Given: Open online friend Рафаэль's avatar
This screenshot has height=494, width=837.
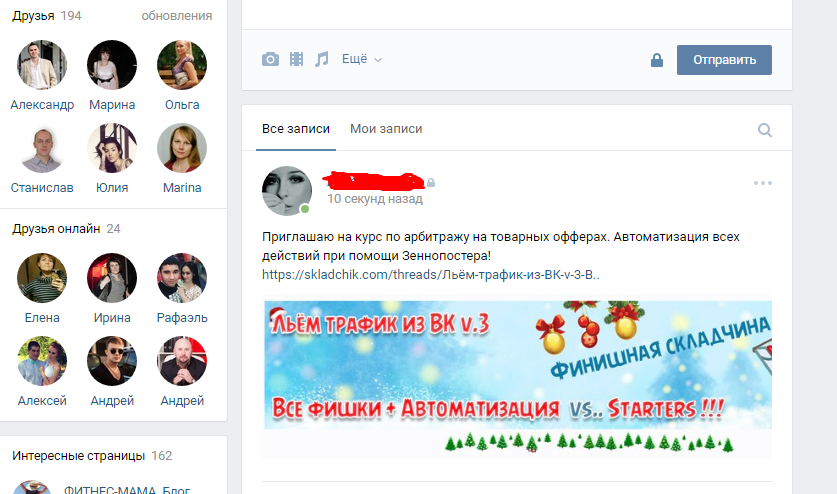Looking at the screenshot, I should [182, 278].
